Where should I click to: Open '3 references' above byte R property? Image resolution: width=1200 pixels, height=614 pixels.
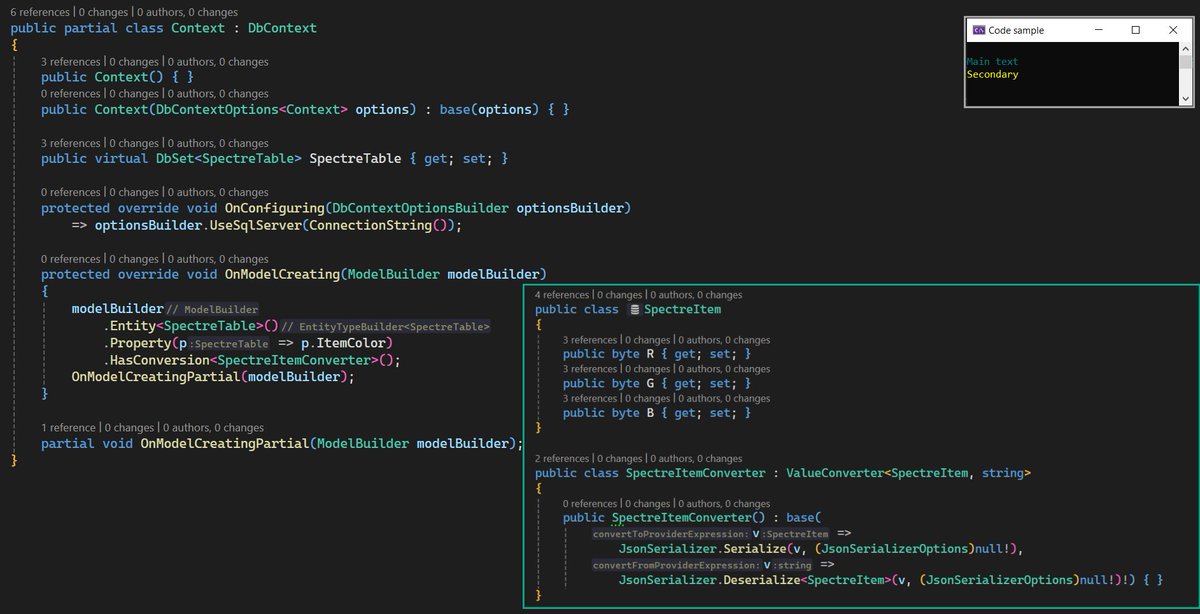(x=590, y=340)
